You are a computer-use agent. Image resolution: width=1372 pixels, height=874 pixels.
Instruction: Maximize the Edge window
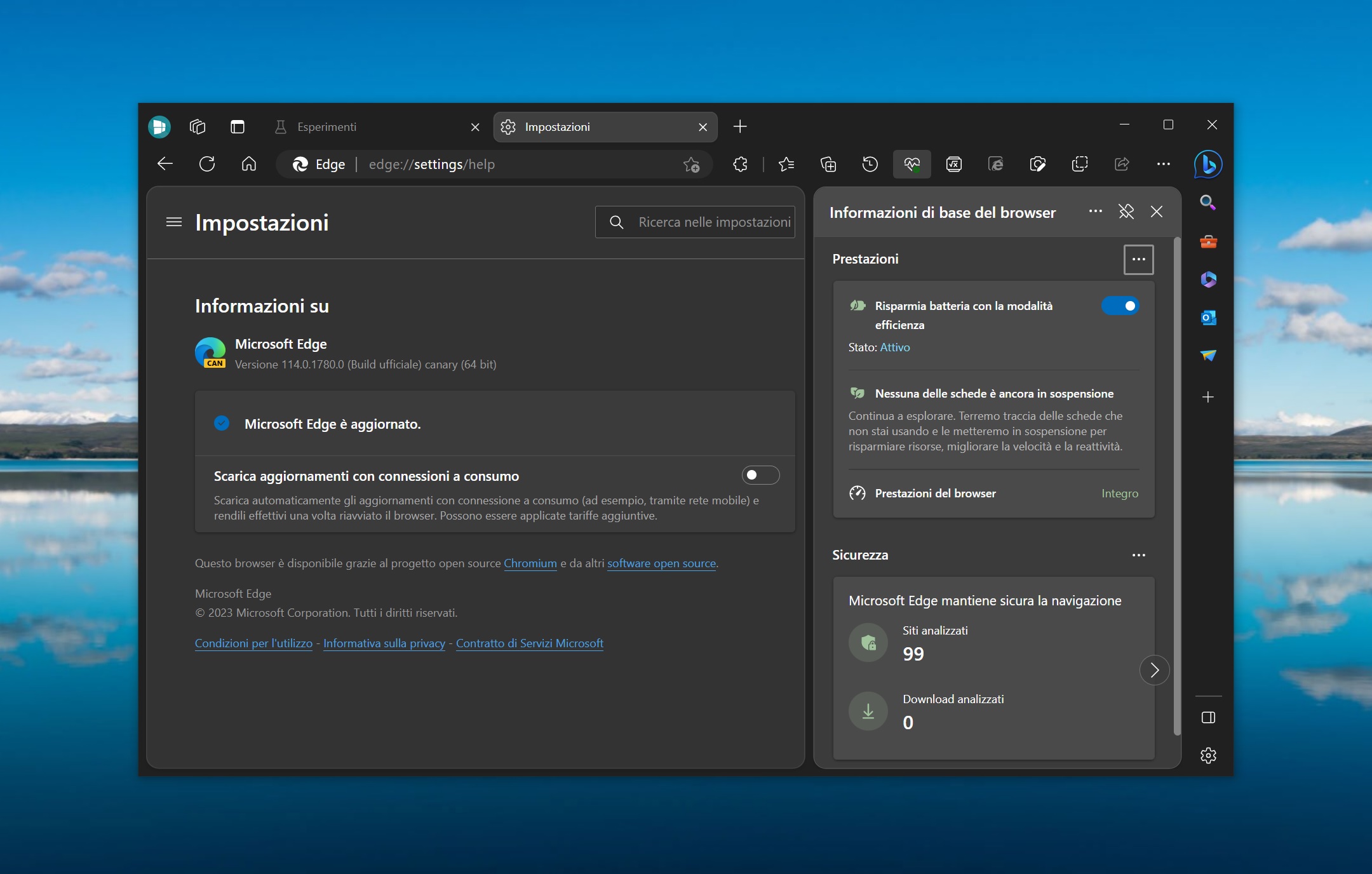1168,124
